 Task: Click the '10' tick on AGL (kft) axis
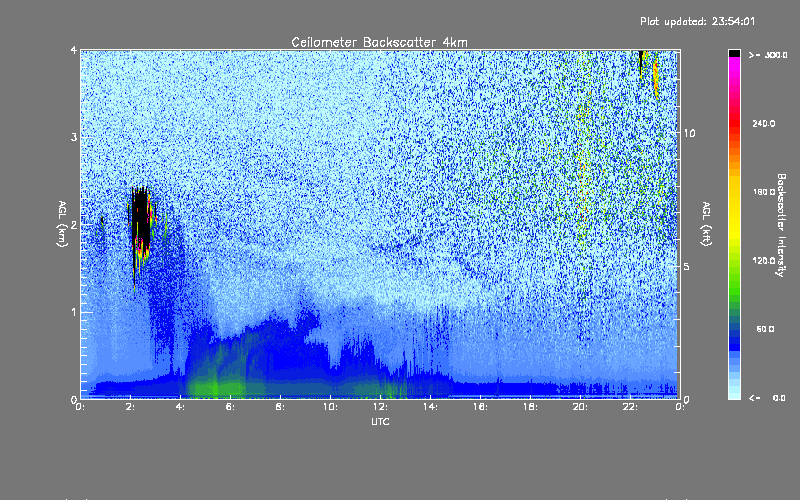(x=689, y=133)
